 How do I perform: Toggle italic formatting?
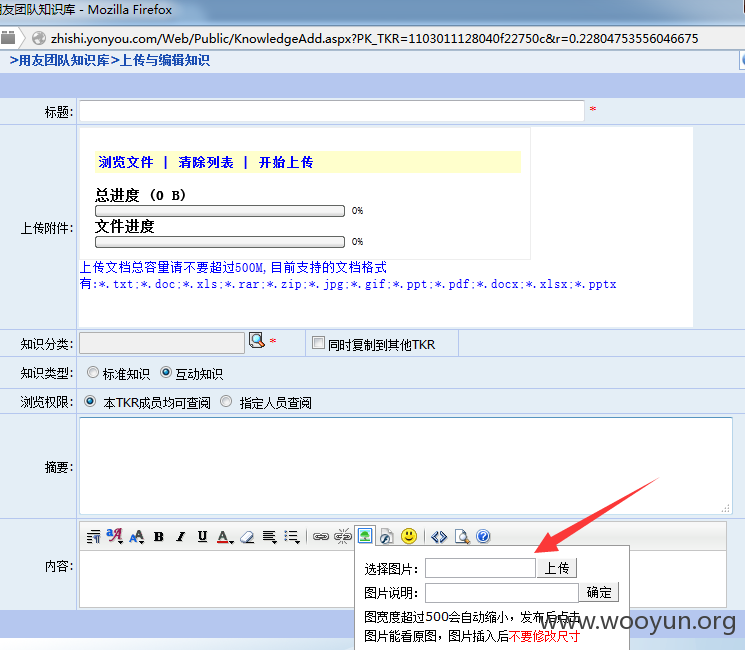pos(181,536)
